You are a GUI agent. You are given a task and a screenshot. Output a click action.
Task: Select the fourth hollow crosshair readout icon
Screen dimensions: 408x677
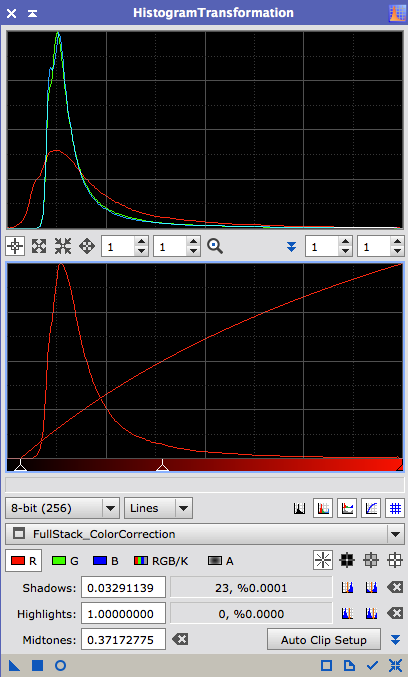(x=395, y=560)
